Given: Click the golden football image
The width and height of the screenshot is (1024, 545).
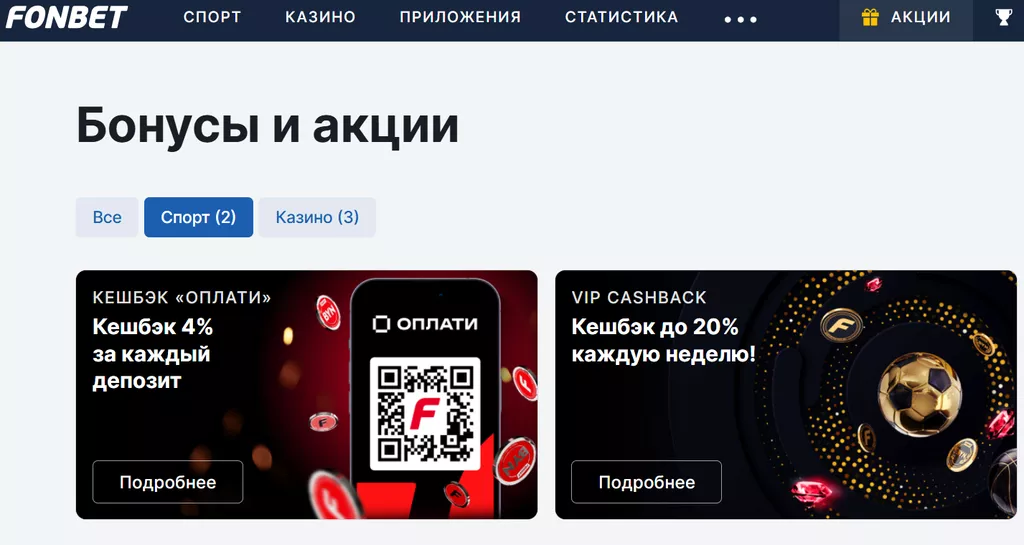Looking at the screenshot, I should click(920, 390).
